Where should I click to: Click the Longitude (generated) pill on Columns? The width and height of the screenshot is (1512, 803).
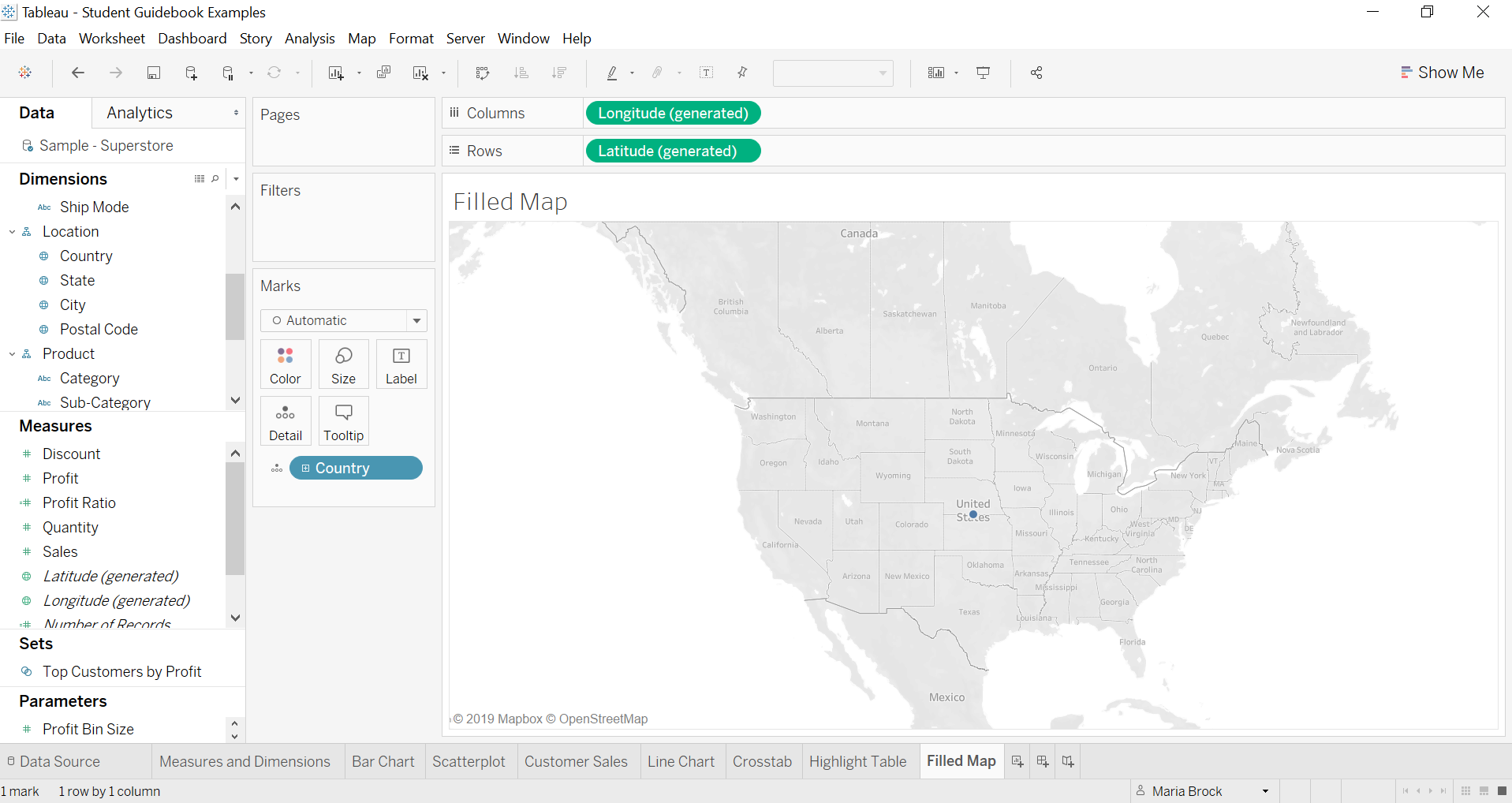pos(673,113)
